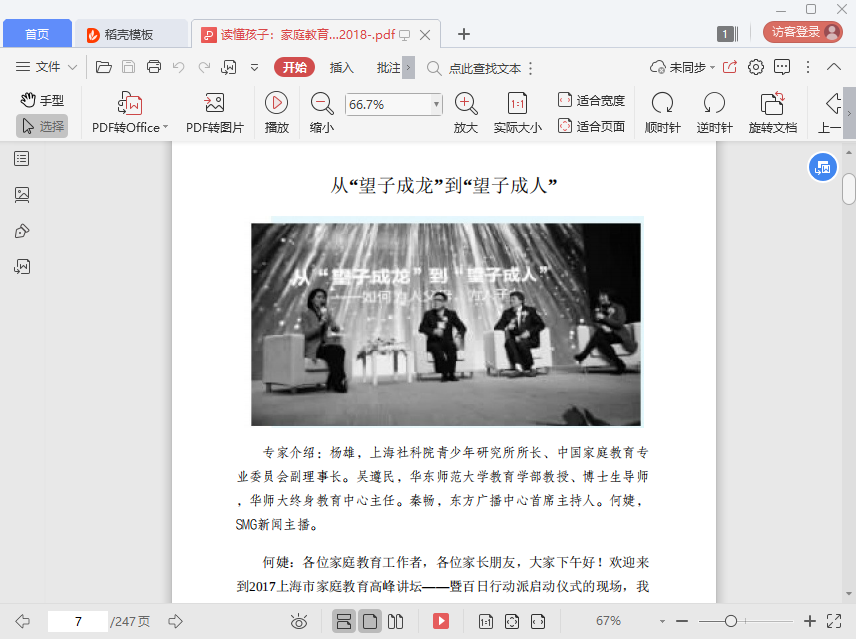
Task: Click the red play button in status bar
Action: (x=441, y=621)
